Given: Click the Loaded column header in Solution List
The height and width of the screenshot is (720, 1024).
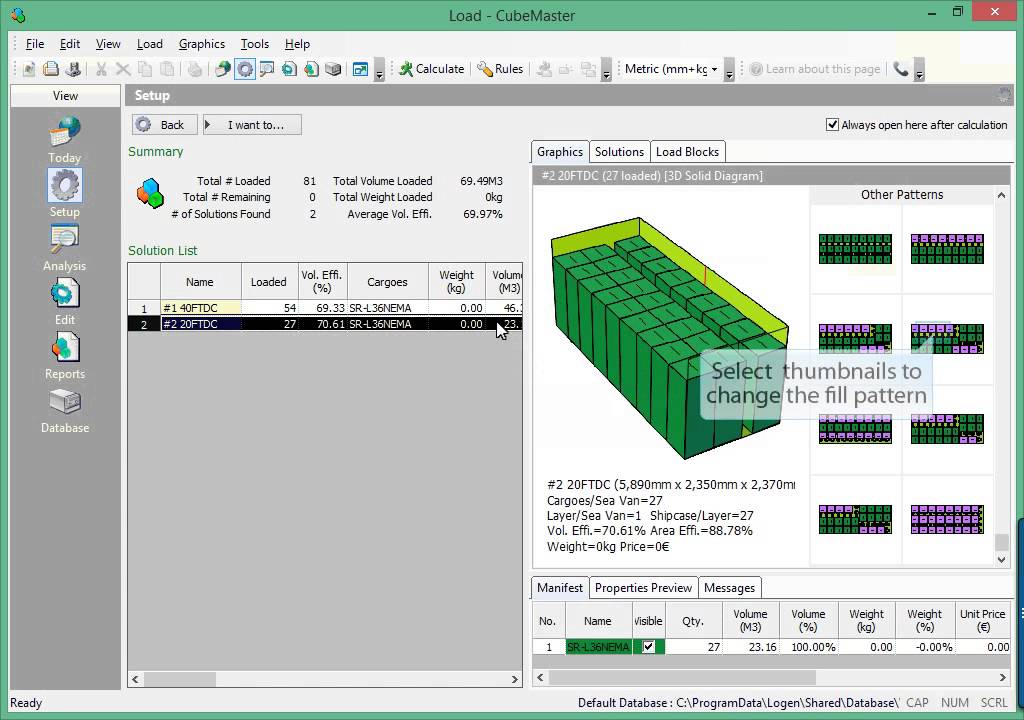Looking at the screenshot, I should click(268, 282).
